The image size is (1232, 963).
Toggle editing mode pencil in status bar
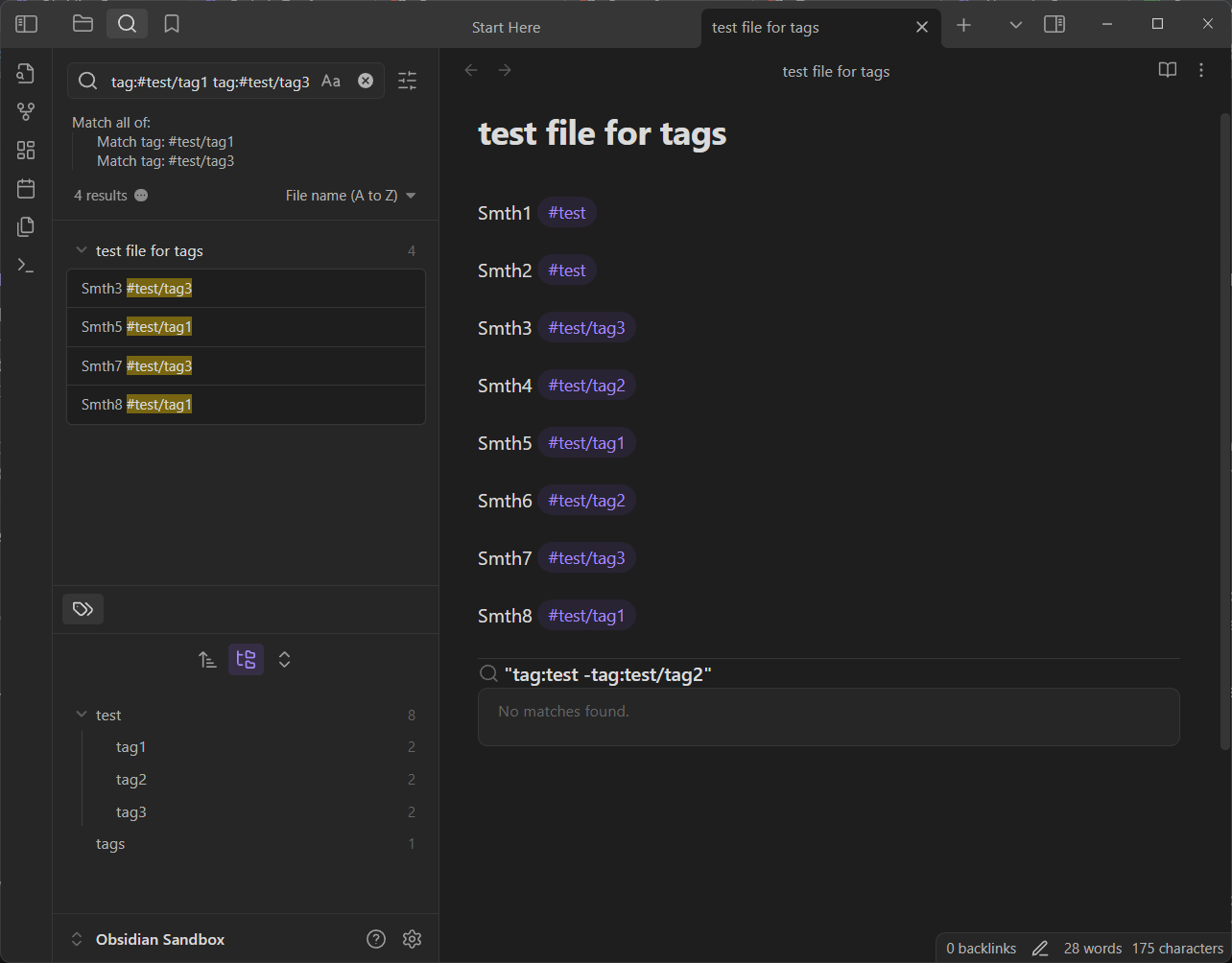coord(1040,949)
